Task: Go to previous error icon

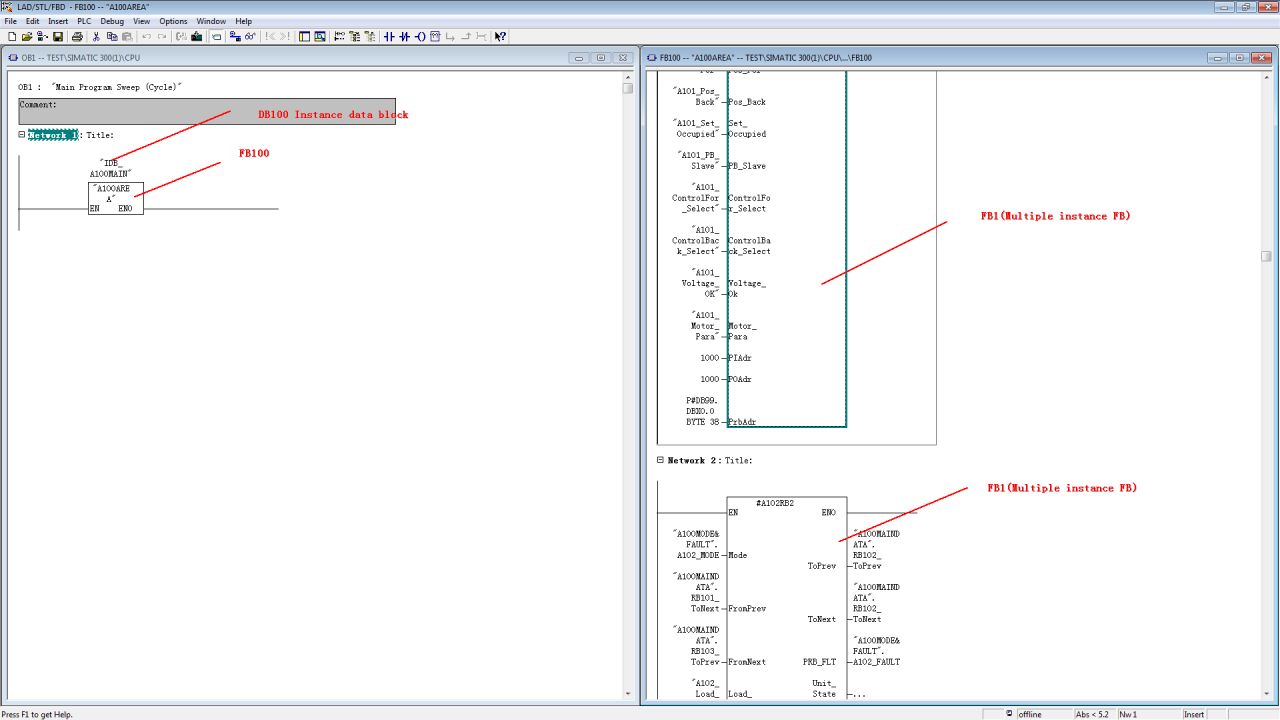Action: 268,36
